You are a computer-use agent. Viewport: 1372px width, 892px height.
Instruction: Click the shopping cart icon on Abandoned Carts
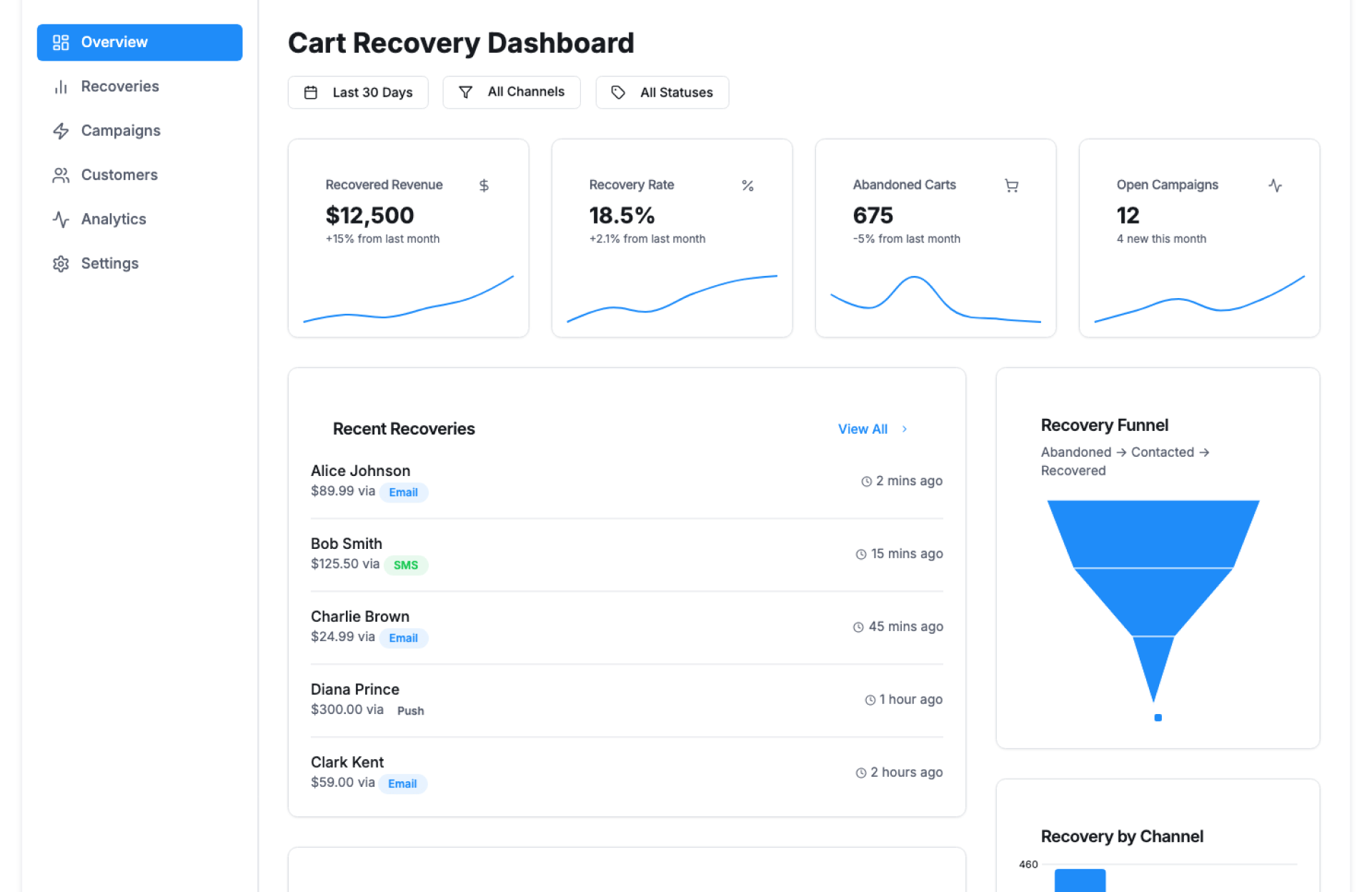(x=1011, y=186)
